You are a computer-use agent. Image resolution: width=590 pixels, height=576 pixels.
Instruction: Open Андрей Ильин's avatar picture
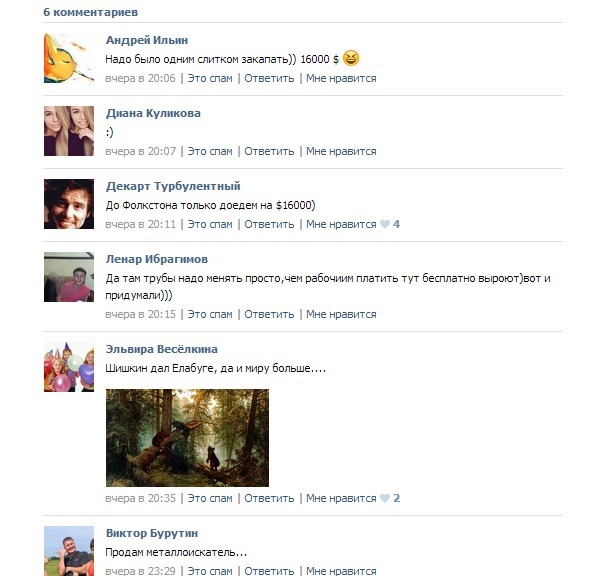click(x=69, y=58)
